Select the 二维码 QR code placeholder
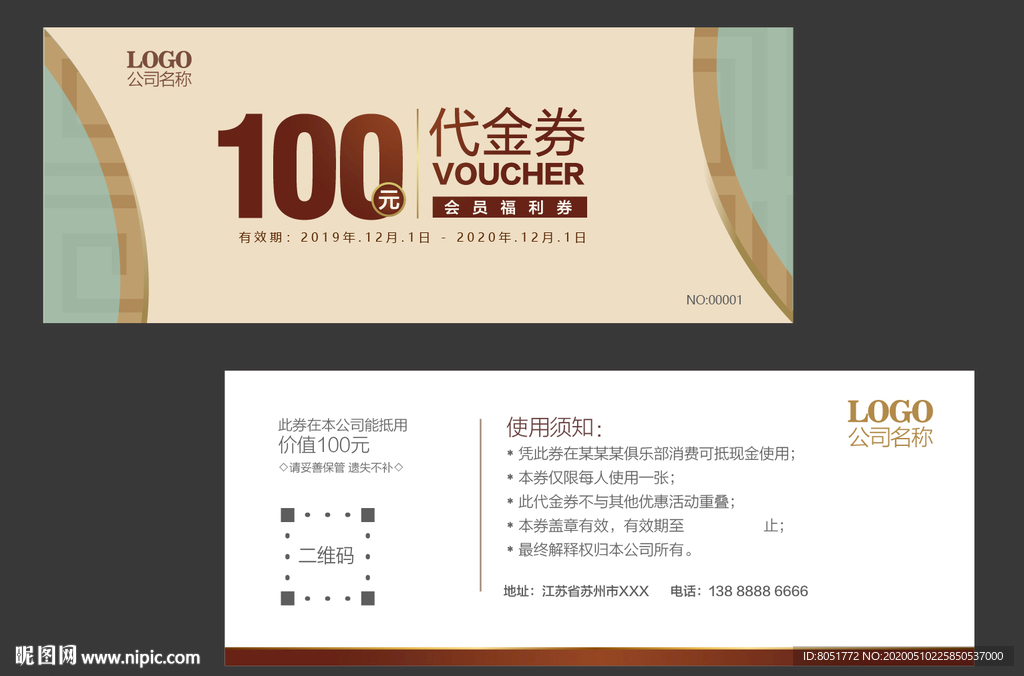Screen dimensions: 1024x676 pos(327,556)
